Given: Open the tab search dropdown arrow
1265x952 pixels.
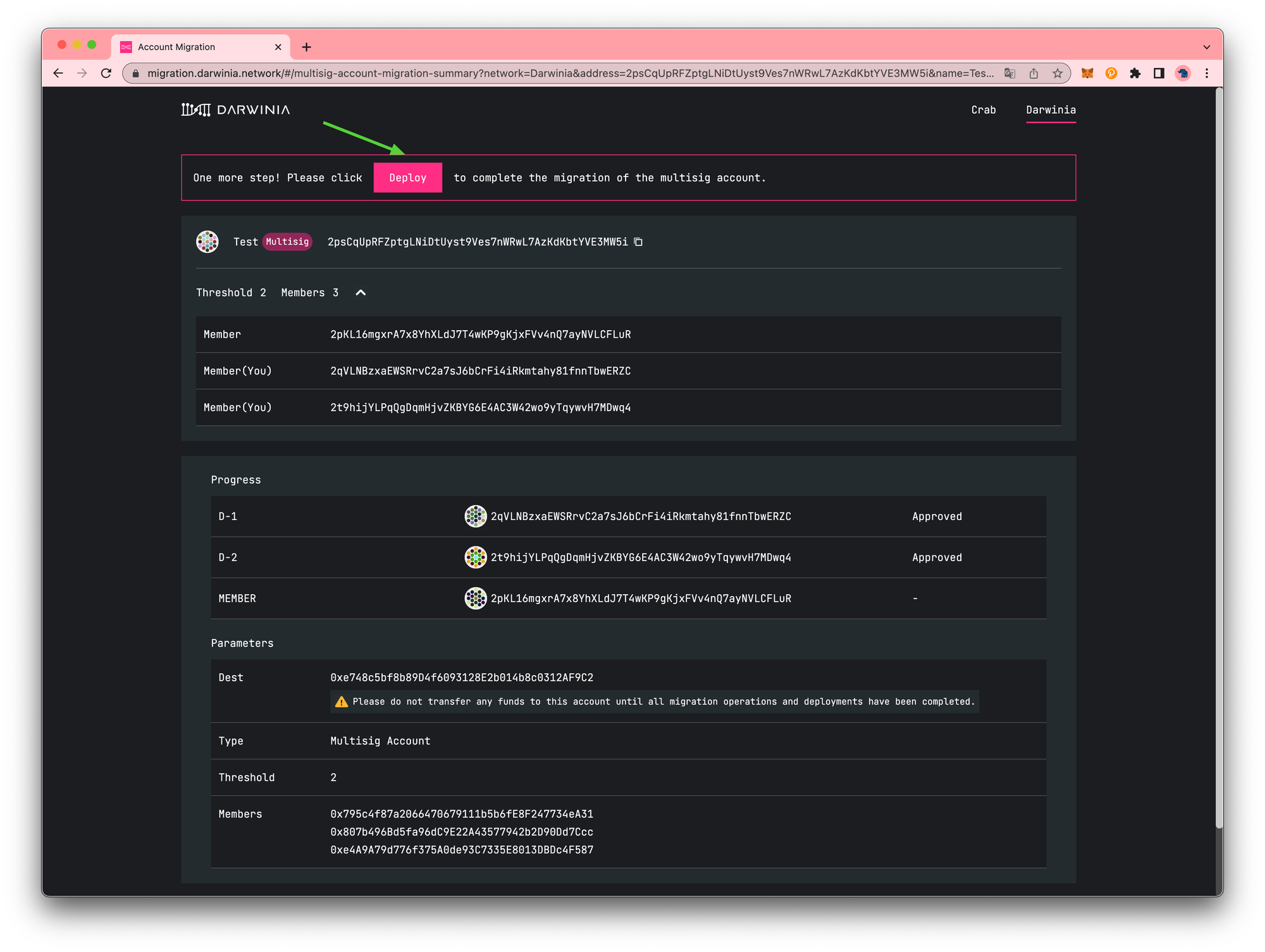Looking at the screenshot, I should pos(1206,47).
